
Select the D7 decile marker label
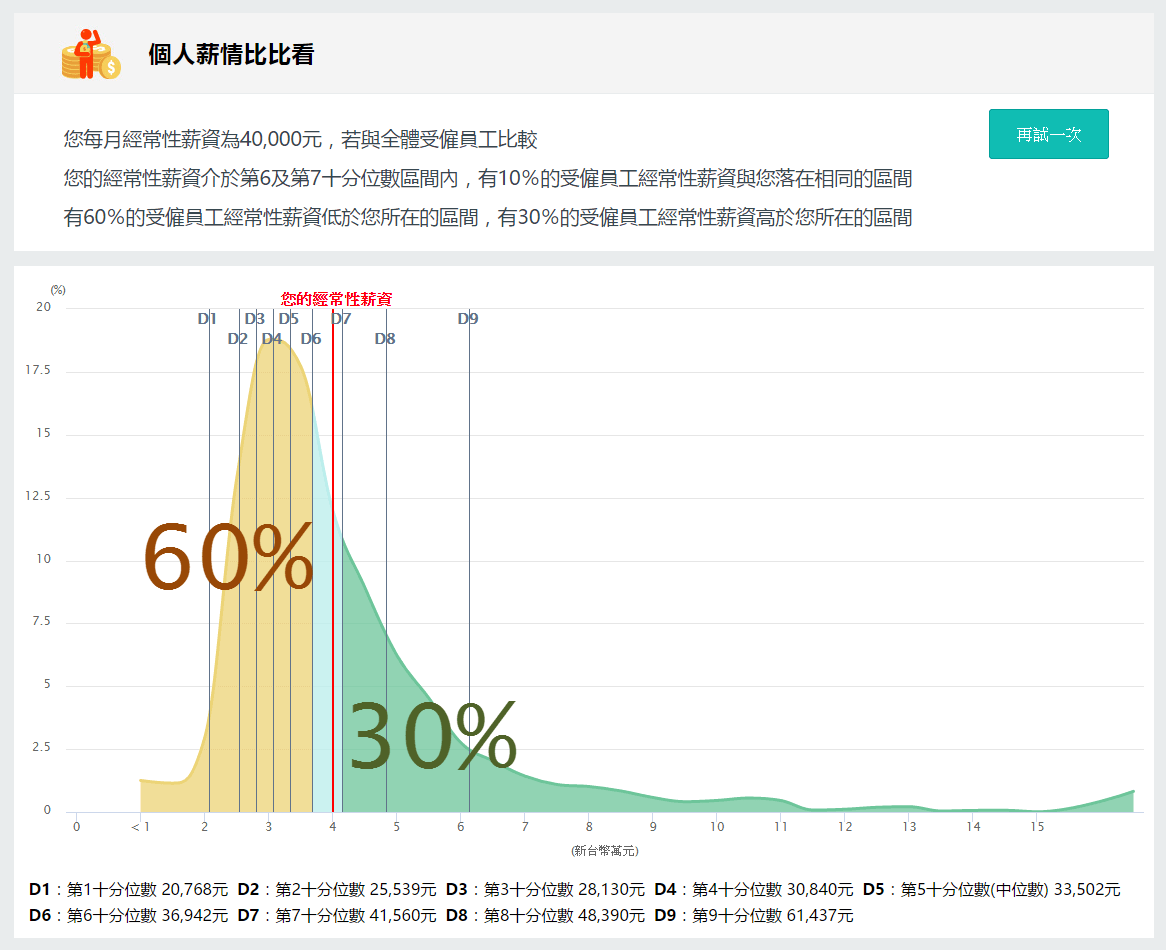340,318
